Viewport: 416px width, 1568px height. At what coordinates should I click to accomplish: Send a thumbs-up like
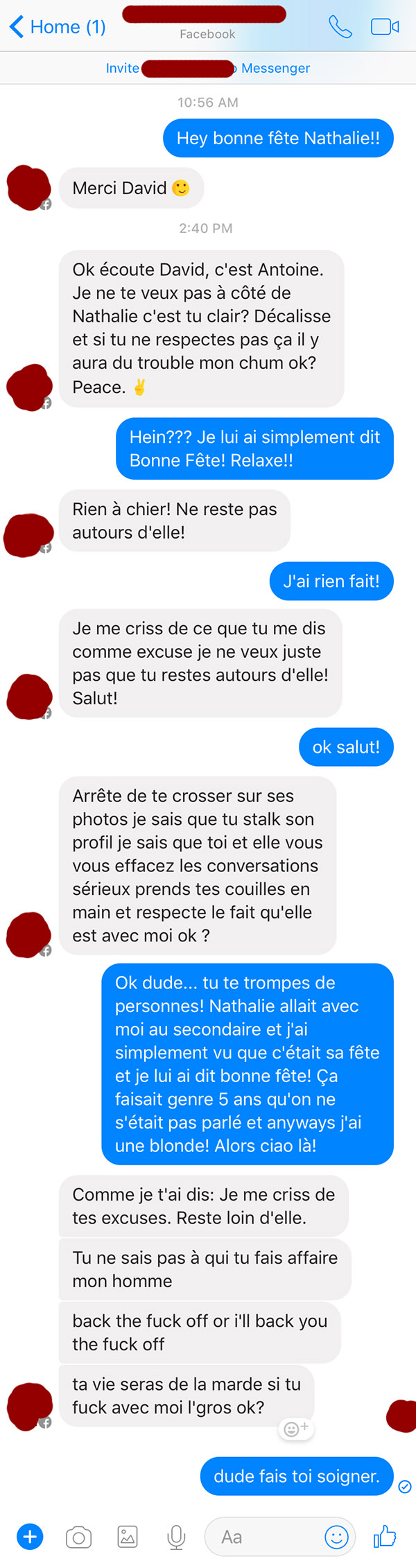[x=385, y=1536]
